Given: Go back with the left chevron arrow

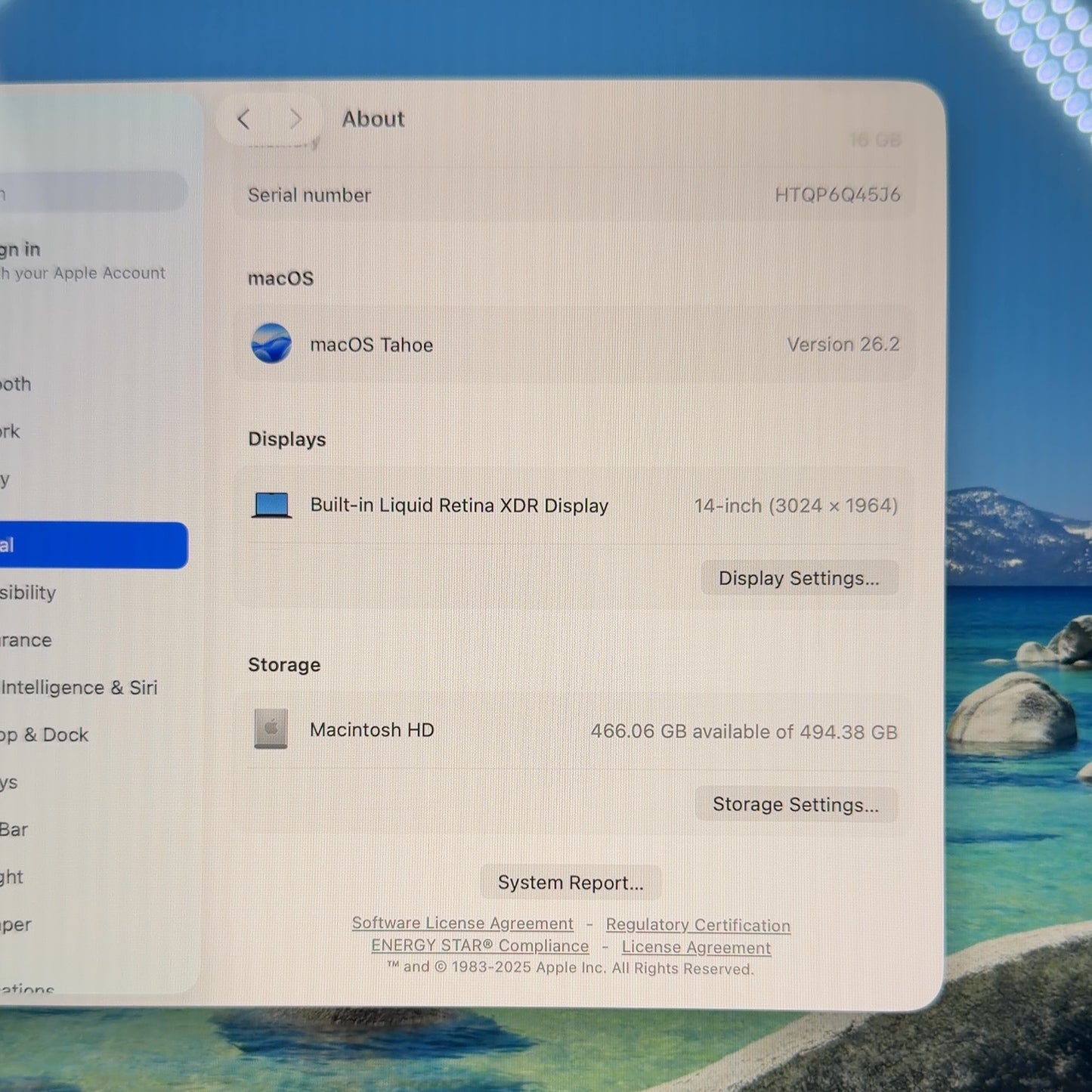Looking at the screenshot, I should coord(243,119).
